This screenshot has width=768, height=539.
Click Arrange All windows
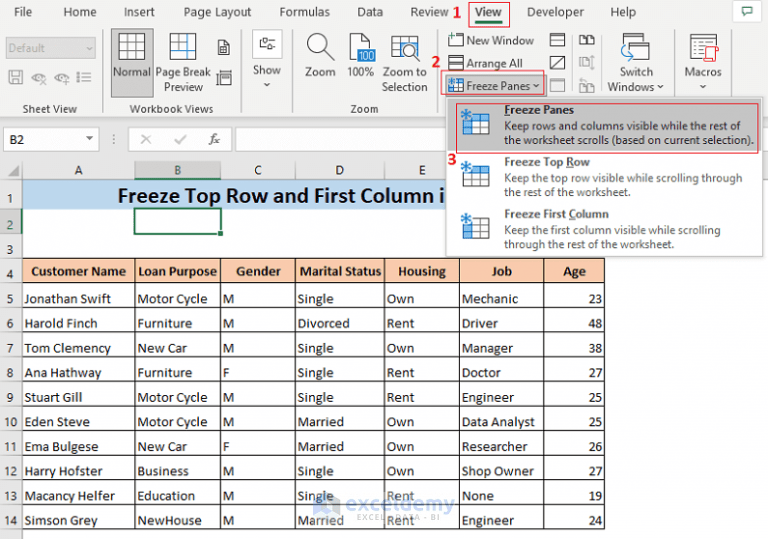pyautogui.click(x=485, y=63)
